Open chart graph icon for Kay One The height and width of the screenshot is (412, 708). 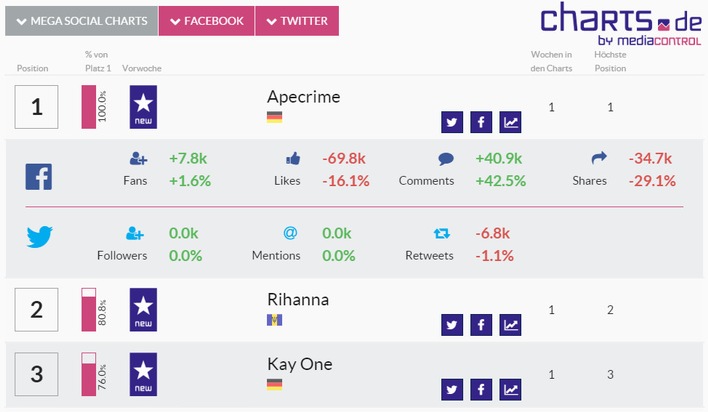511,390
